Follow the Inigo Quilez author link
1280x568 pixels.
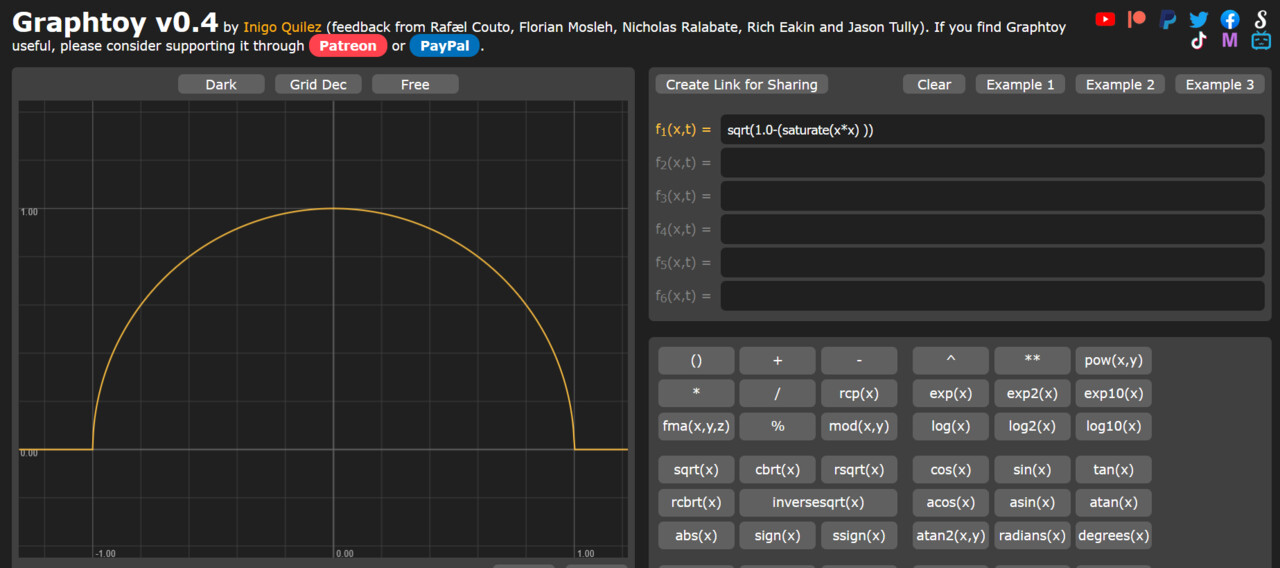[283, 27]
